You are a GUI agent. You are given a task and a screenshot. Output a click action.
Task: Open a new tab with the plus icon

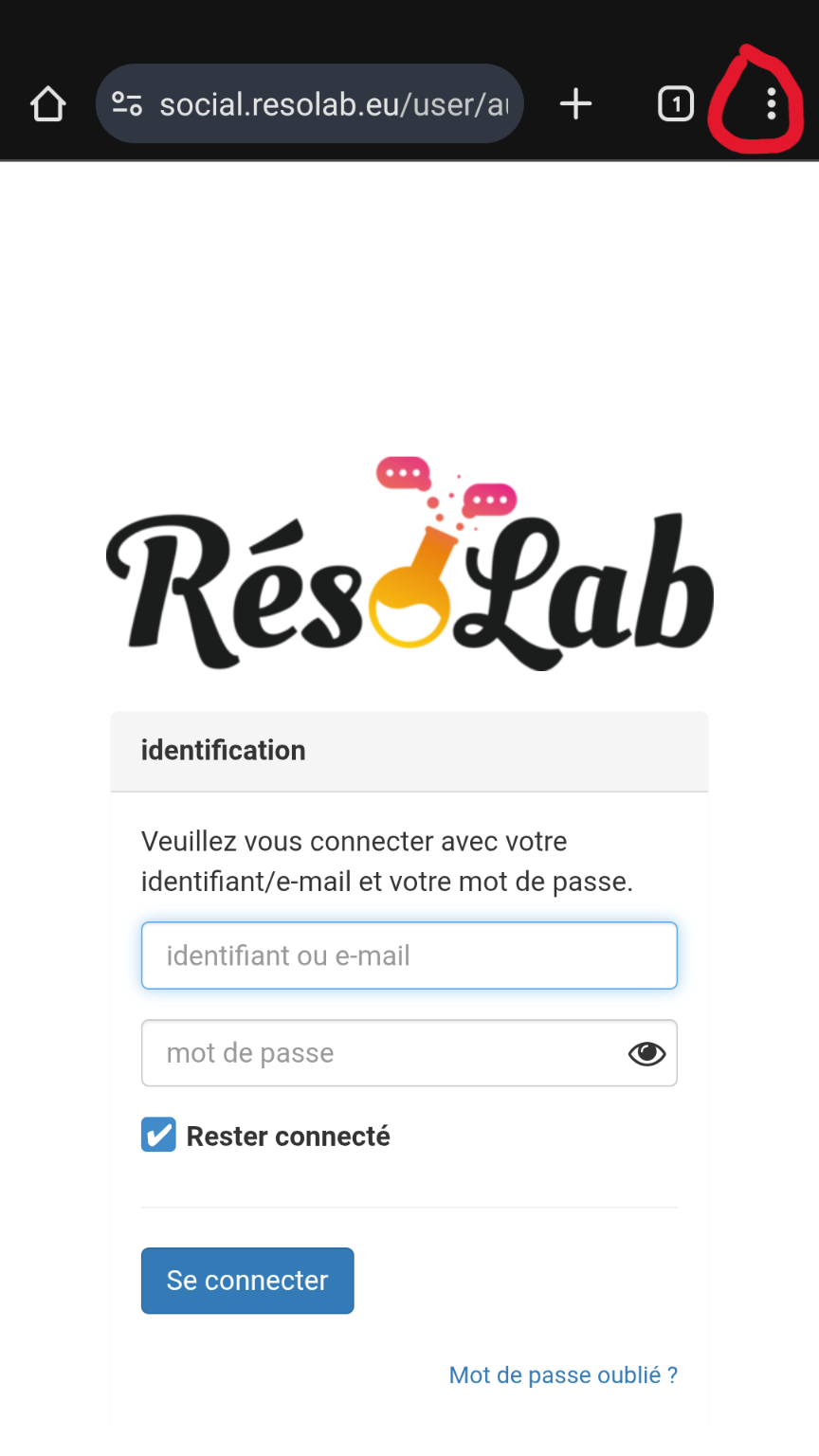[x=575, y=103]
